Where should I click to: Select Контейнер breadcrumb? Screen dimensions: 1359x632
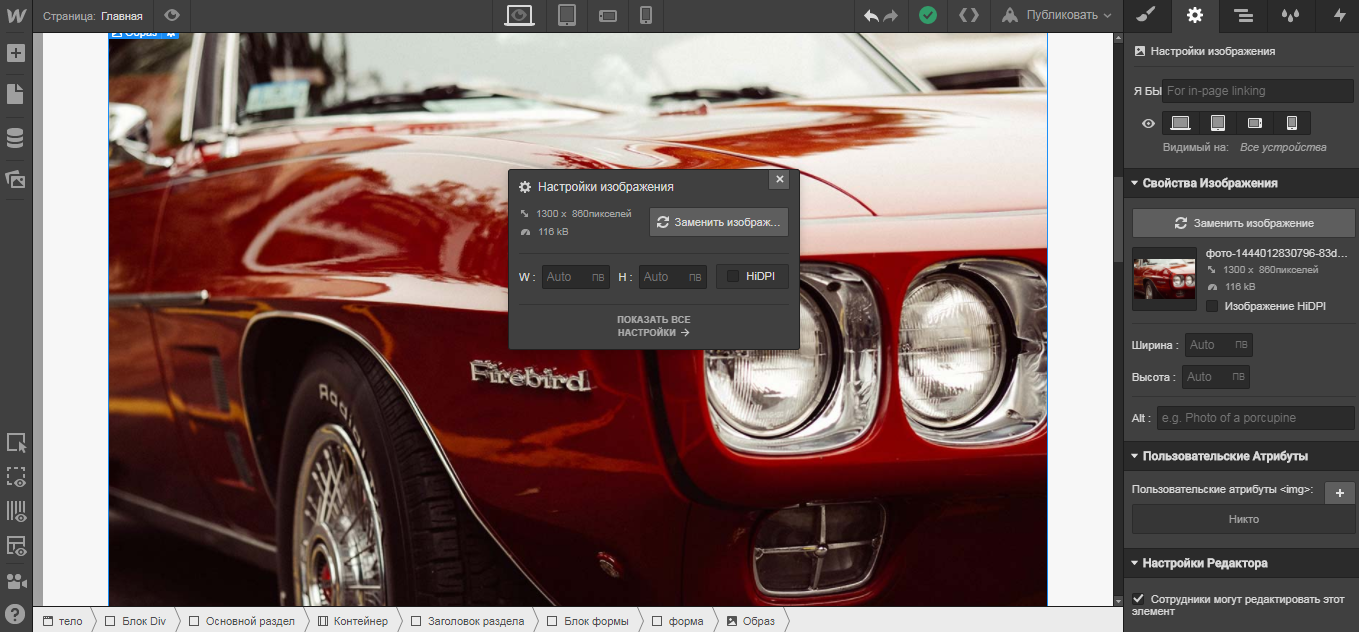pyautogui.click(x=352, y=621)
